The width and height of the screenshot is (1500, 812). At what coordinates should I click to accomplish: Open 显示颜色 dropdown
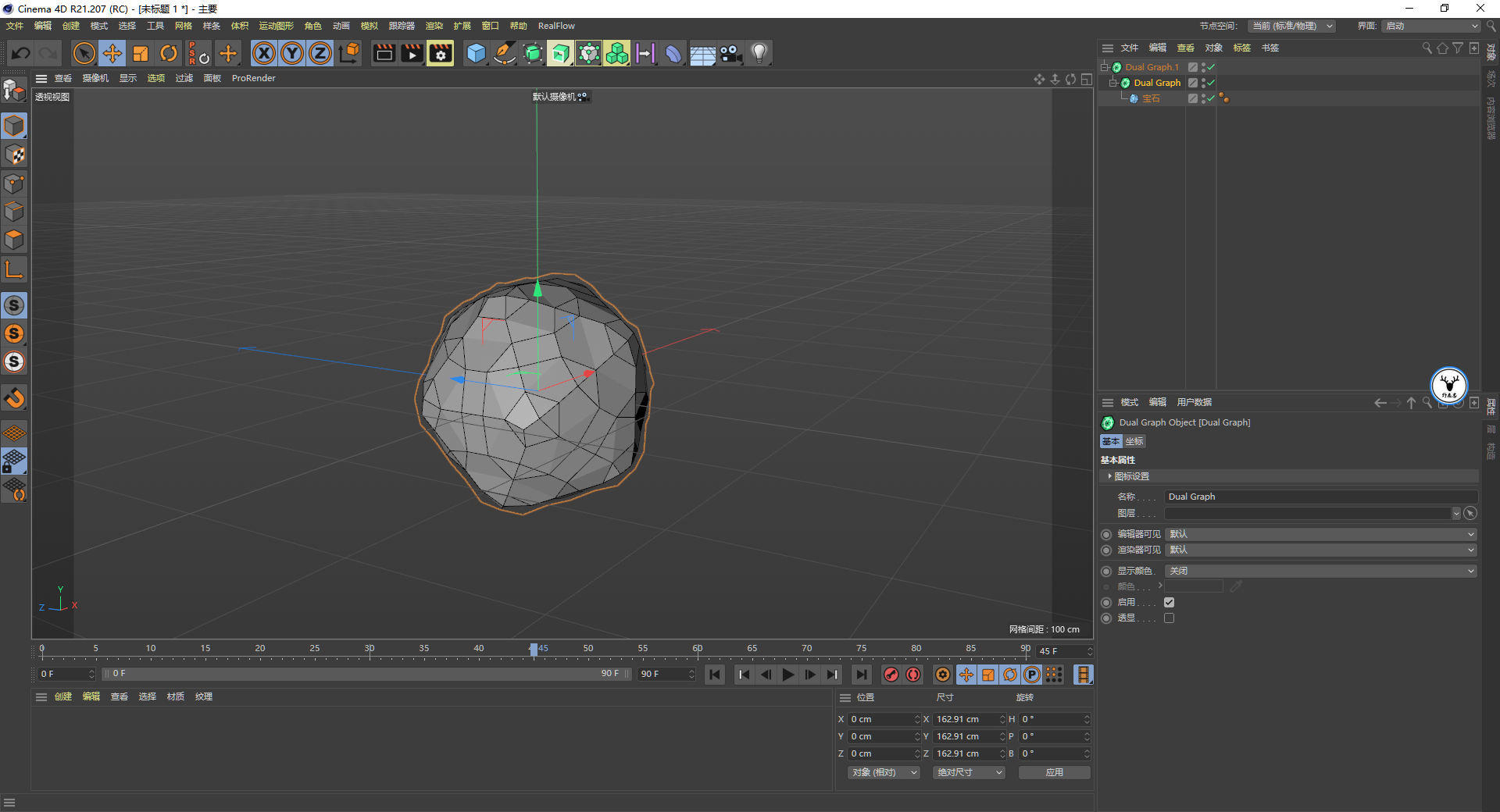click(x=1321, y=571)
